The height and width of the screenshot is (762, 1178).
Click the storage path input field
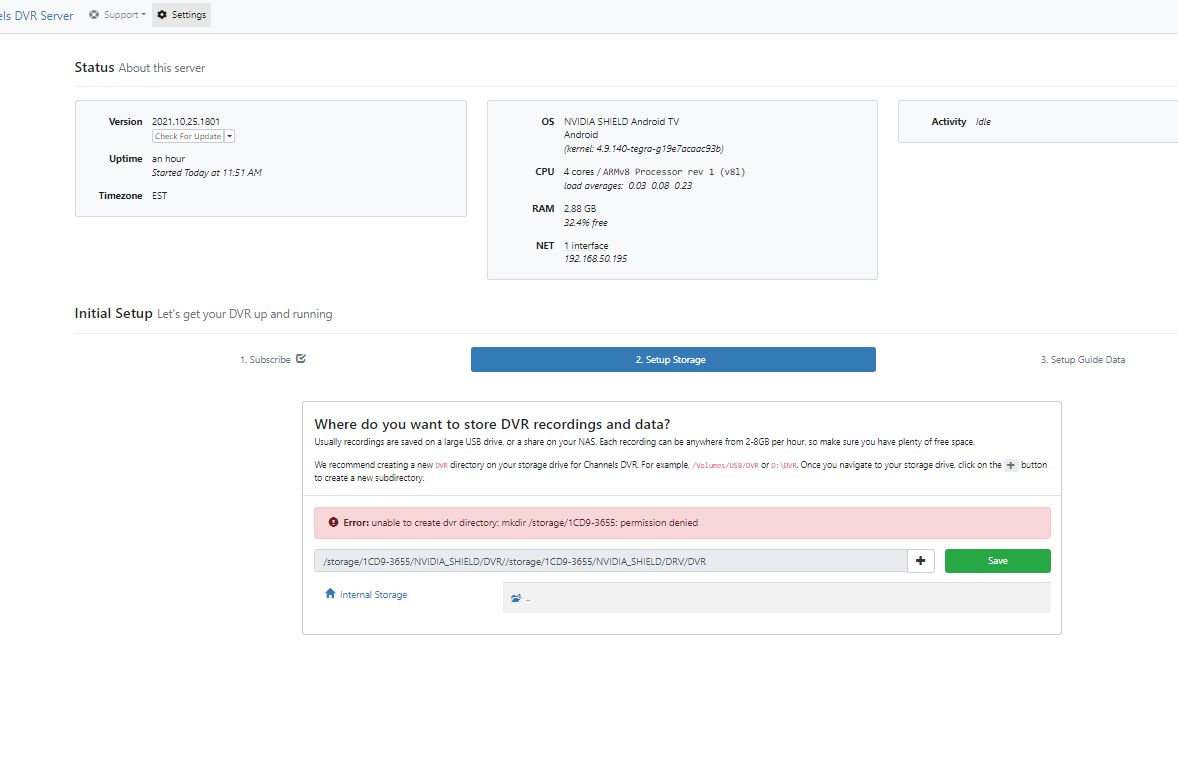click(610, 561)
